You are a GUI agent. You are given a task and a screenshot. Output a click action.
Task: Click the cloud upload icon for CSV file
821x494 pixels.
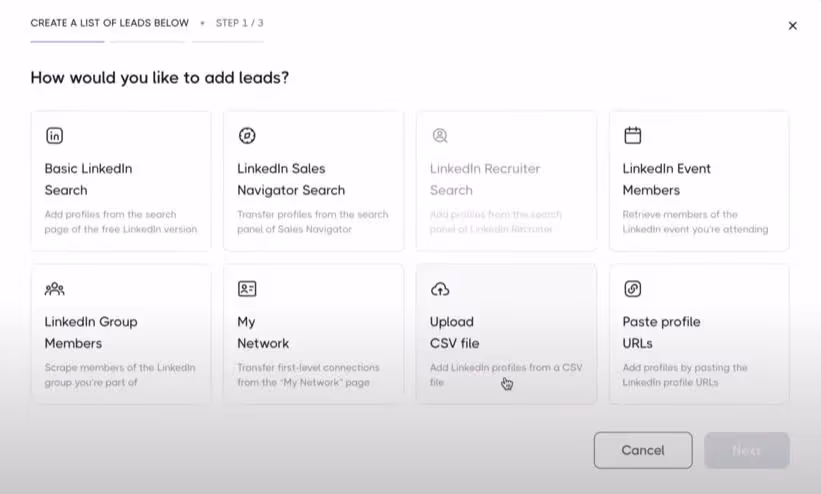coord(440,289)
